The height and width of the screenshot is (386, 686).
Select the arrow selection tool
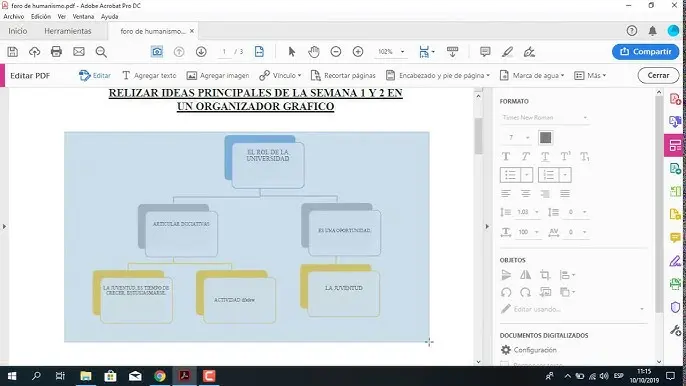point(292,52)
